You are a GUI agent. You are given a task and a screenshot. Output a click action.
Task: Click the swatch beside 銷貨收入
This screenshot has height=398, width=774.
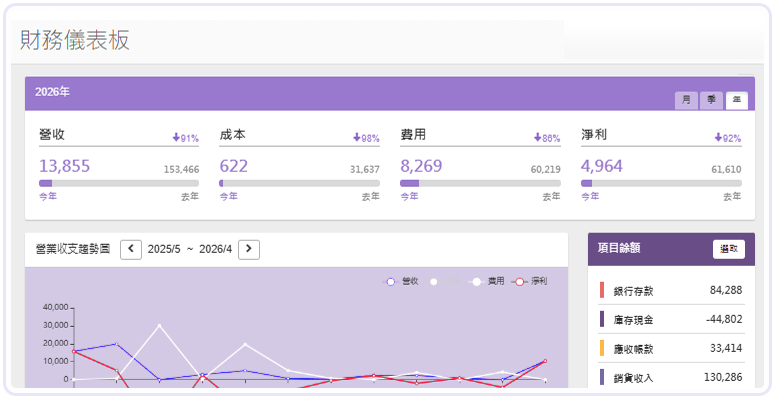click(602, 377)
